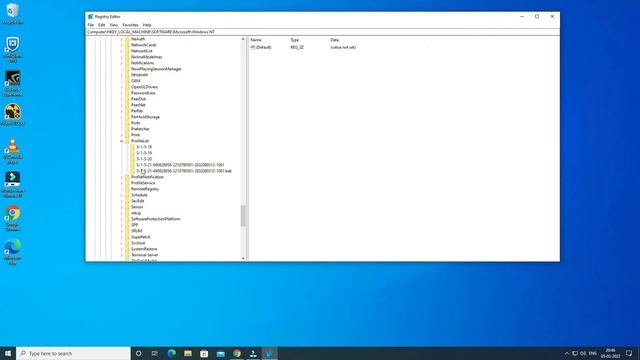Expand the Notifications key
Image resolution: width=640 pixels, height=360 pixels.
click(x=122, y=63)
